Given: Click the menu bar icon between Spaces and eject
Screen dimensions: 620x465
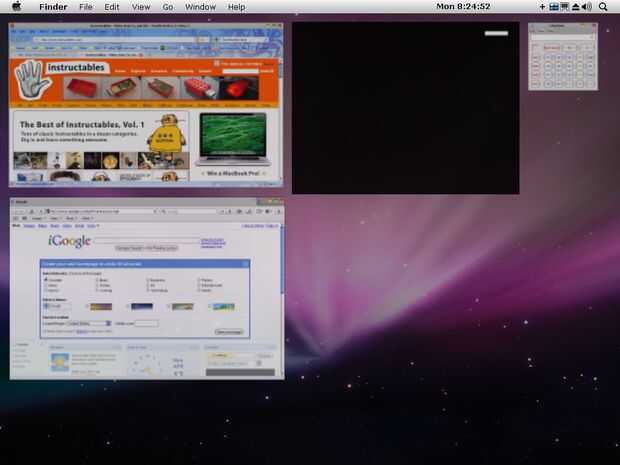Looking at the screenshot, I should coord(565,7).
